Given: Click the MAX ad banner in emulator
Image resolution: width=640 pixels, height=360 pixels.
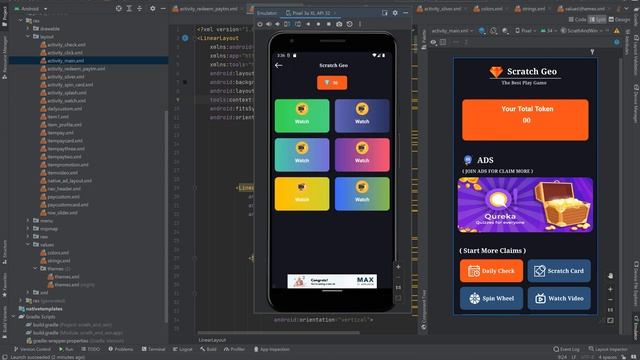Looking at the screenshot, I should [x=332, y=281].
